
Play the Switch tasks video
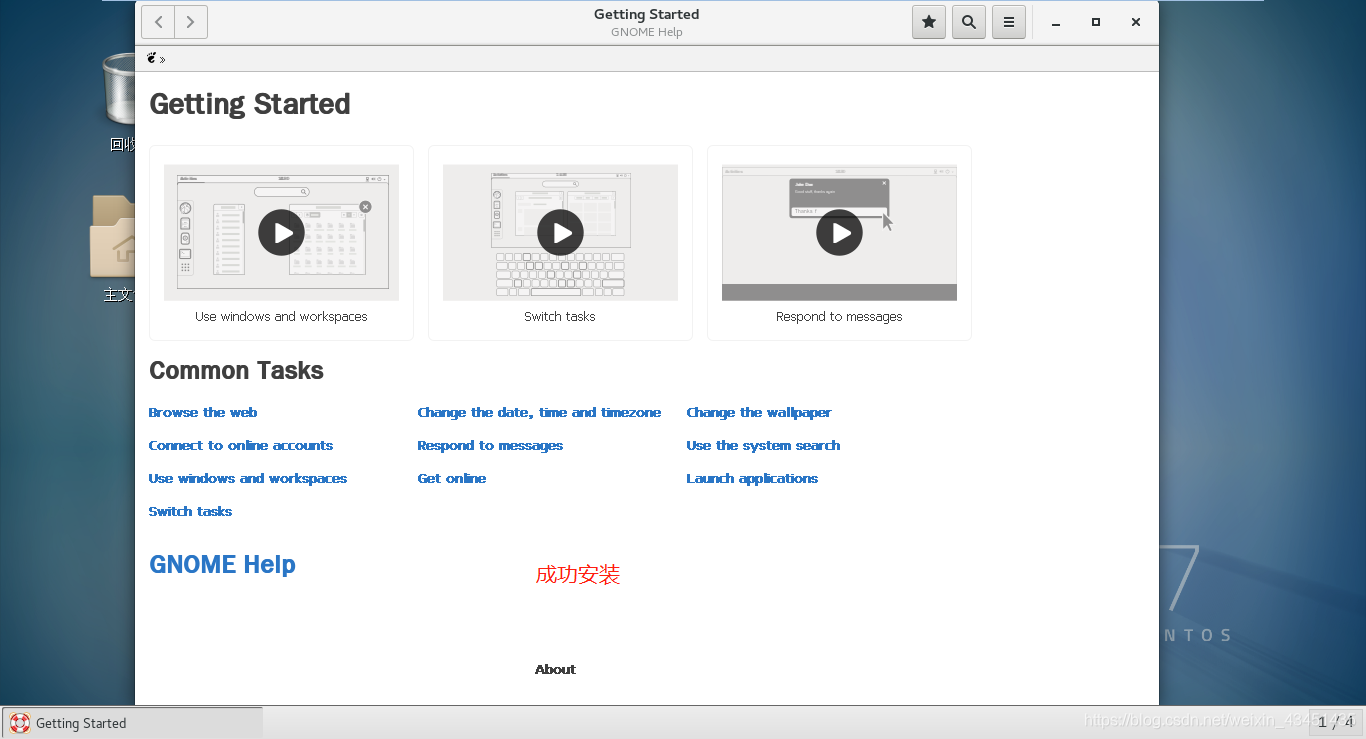[560, 232]
